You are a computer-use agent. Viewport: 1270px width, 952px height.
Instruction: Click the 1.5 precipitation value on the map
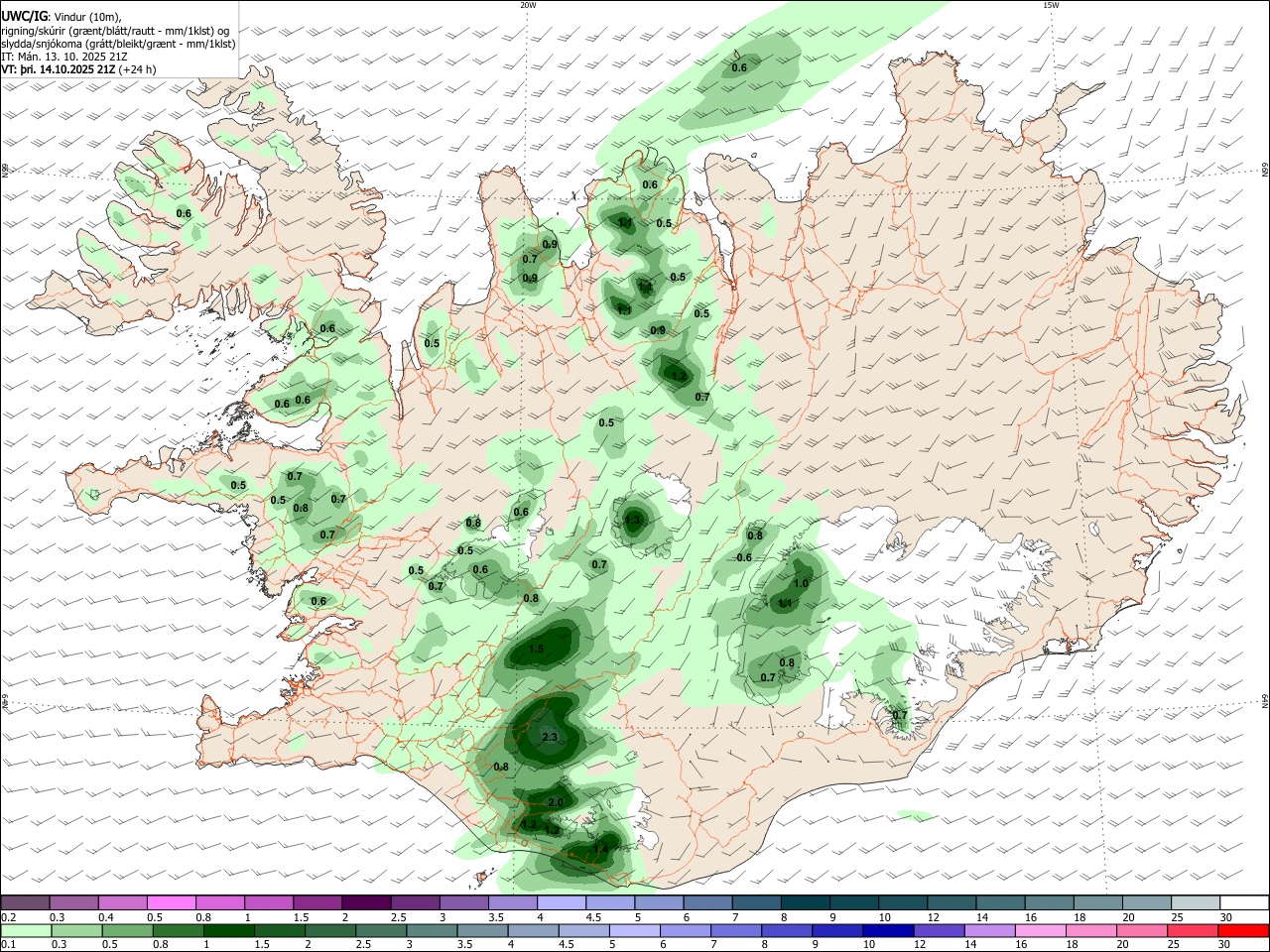pos(537,650)
